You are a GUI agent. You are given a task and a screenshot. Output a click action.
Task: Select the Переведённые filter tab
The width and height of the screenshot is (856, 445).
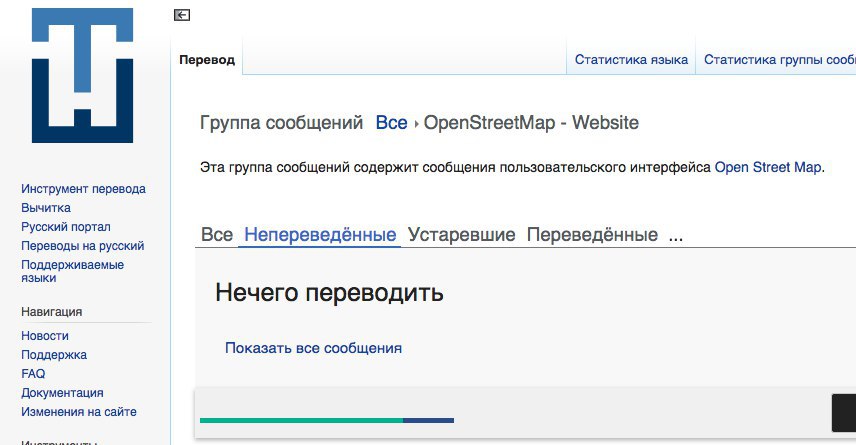(592, 235)
